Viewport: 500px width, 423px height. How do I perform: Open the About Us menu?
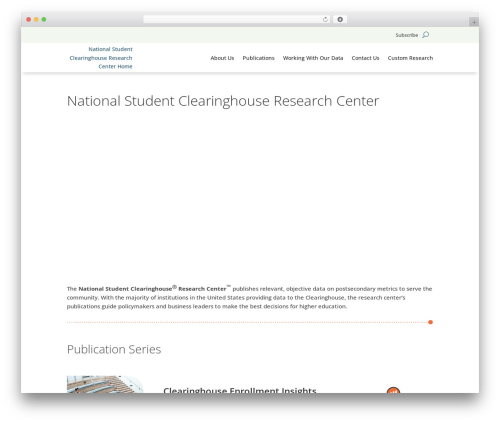(x=222, y=58)
